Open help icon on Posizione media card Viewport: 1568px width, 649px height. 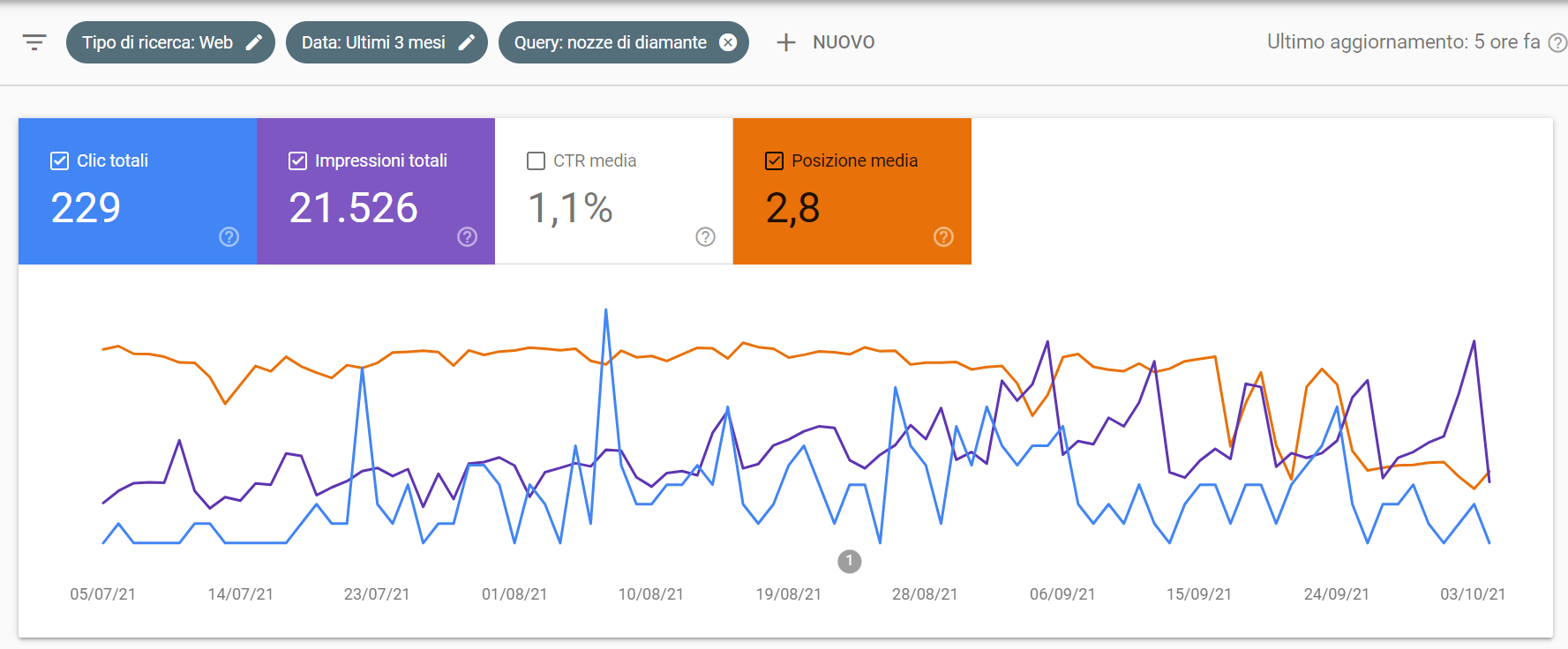tap(944, 236)
